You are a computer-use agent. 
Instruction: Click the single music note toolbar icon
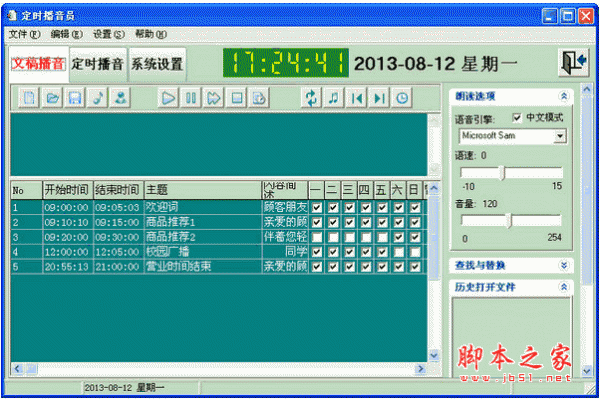(x=97, y=98)
